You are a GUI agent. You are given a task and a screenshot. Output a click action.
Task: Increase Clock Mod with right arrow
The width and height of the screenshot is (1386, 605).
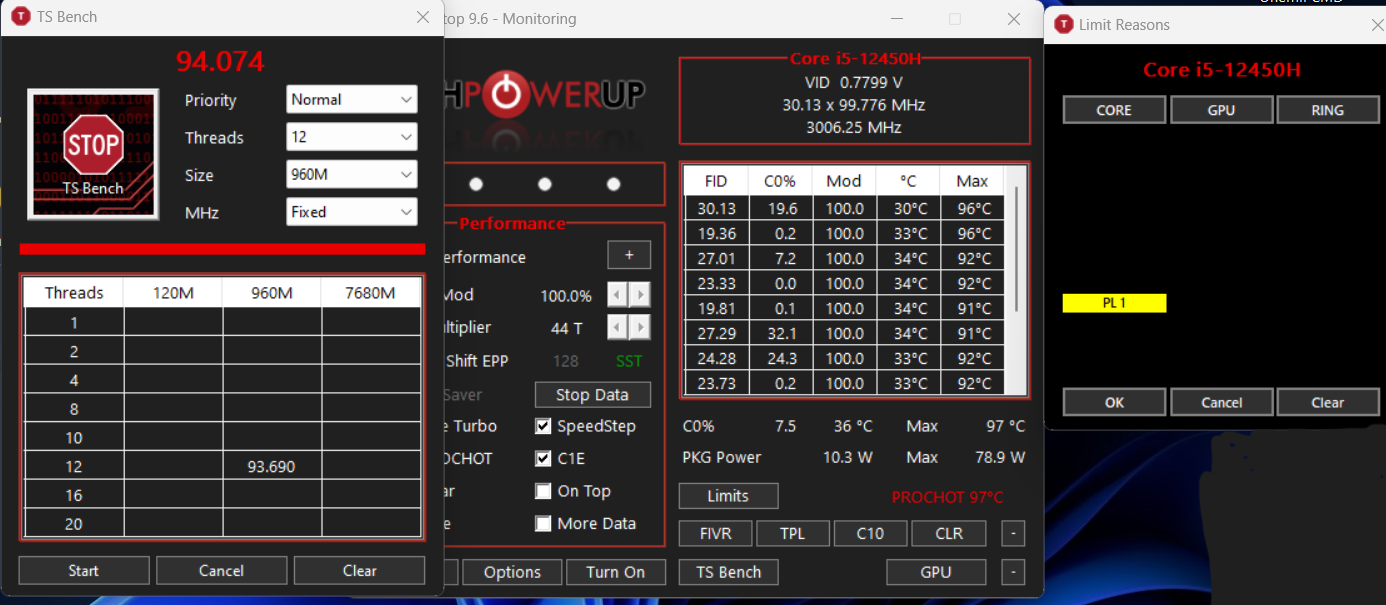[x=640, y=295]
